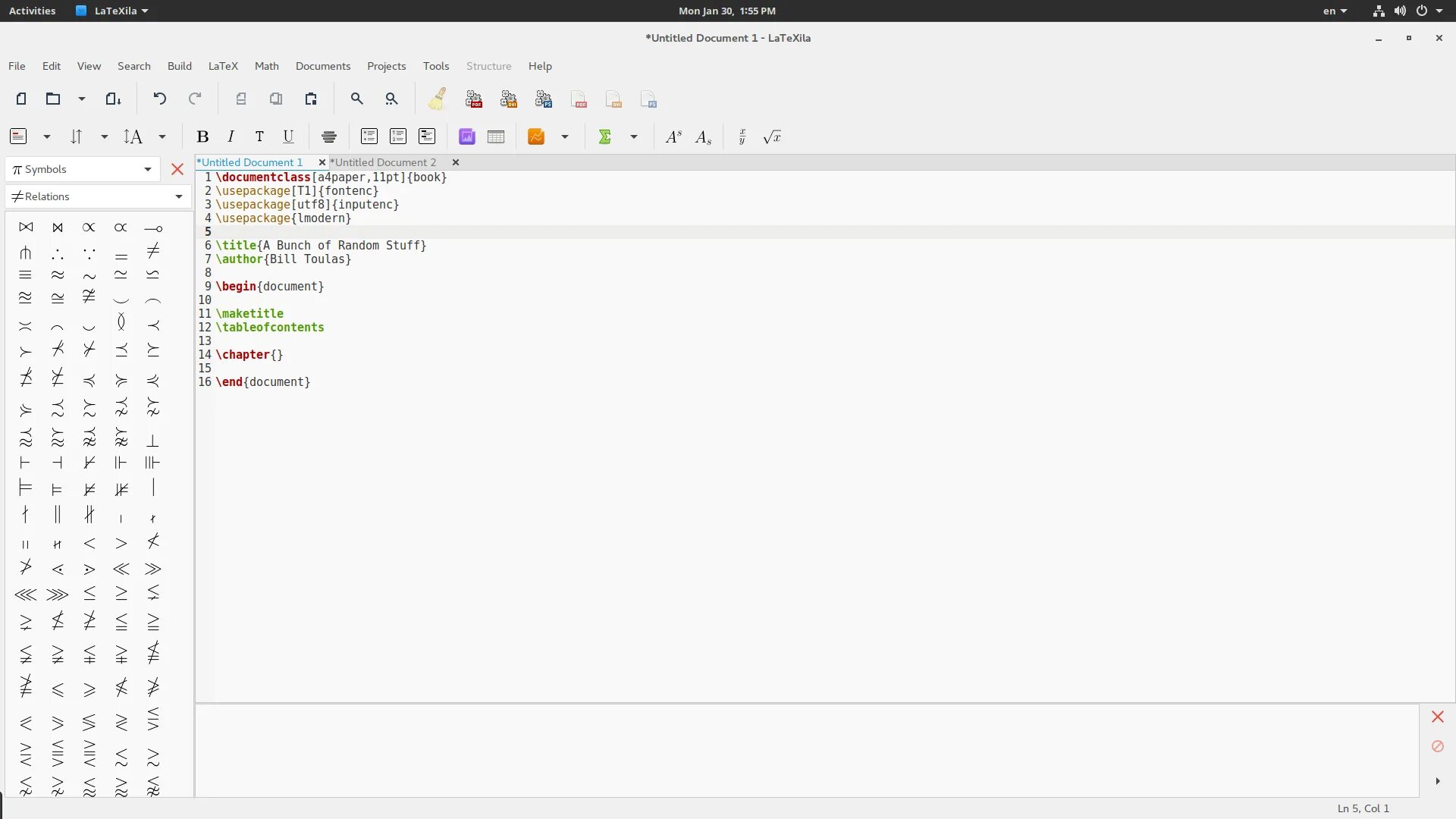The height and width of the screenshot is (819, 1456).
Task: Click the fraction icon in the toolbar
Action: click(742, 137)
